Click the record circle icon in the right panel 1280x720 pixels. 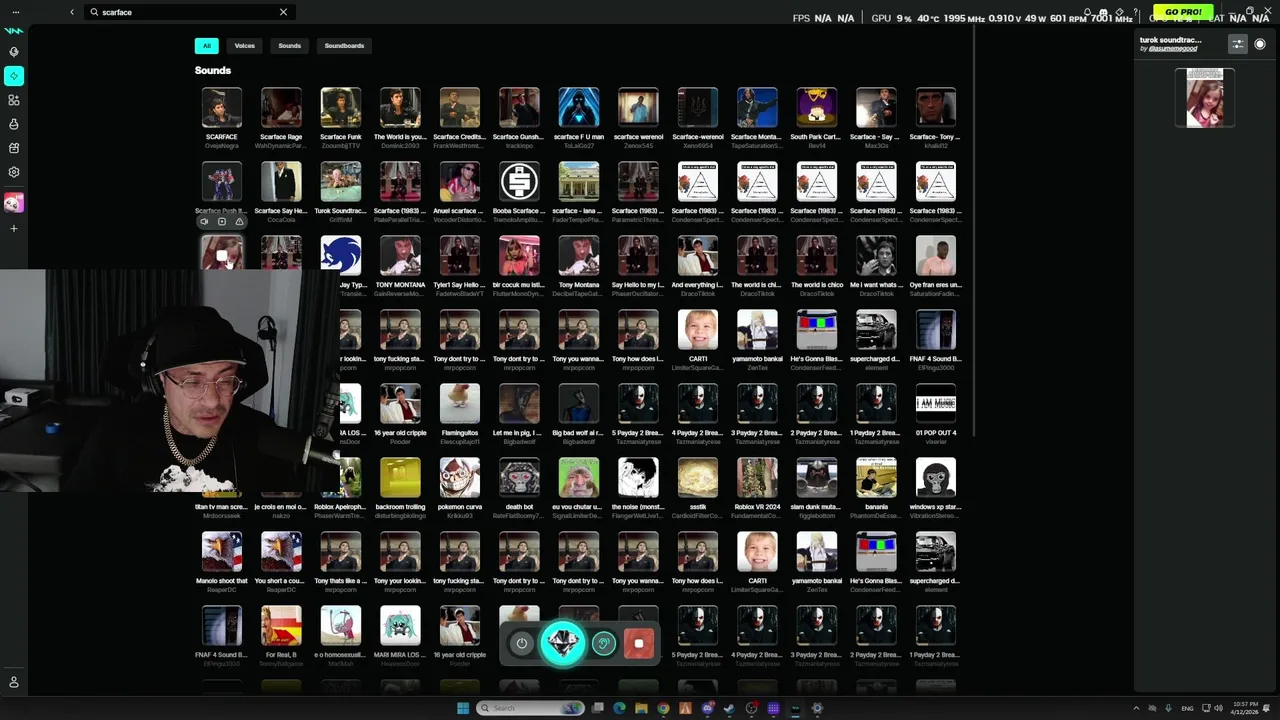click(x=1260, y=44)
